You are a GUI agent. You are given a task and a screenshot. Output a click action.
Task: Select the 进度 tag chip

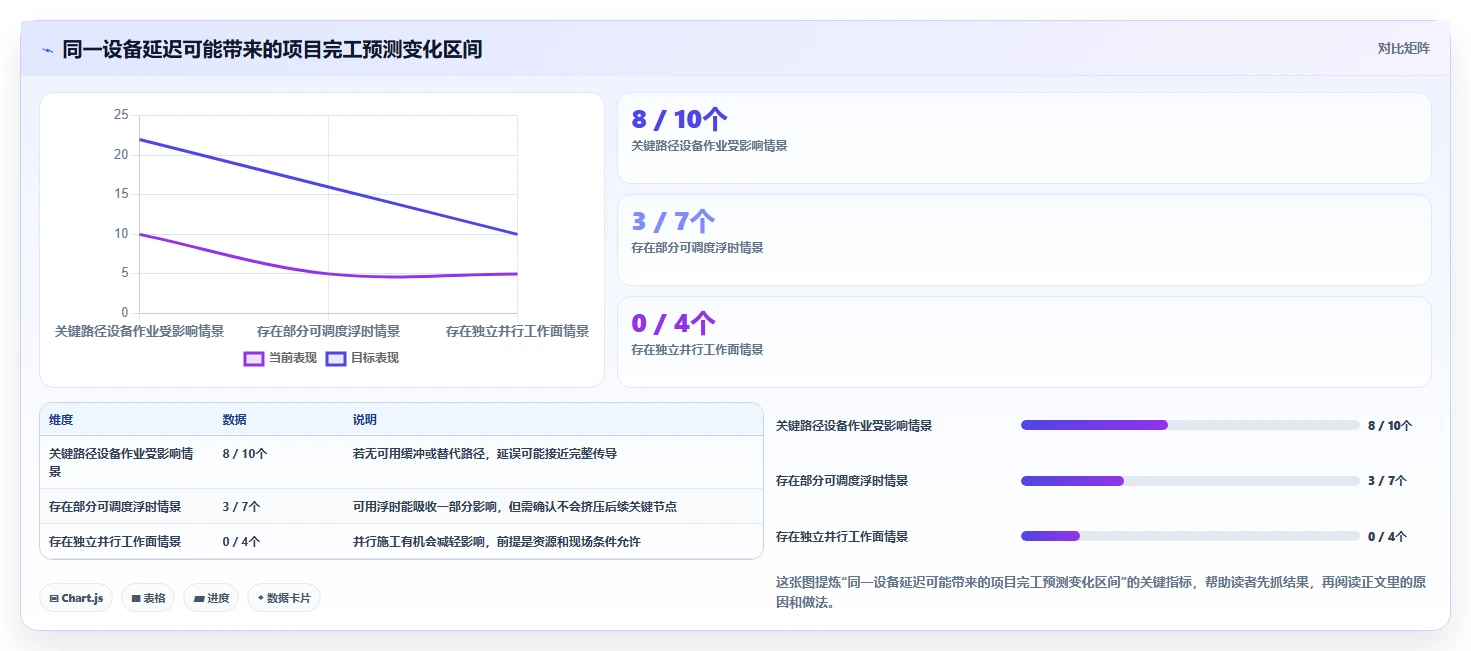(211, 598)
